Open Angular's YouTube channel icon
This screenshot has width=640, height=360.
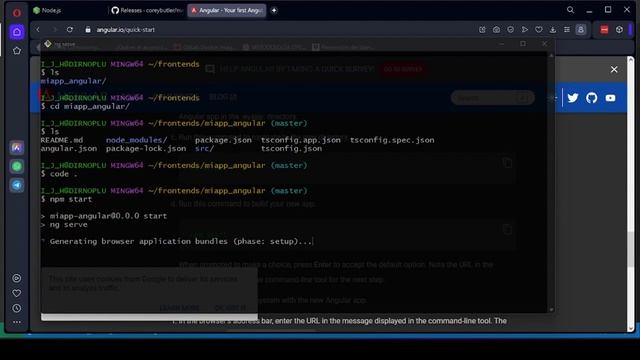click(610, 98)
